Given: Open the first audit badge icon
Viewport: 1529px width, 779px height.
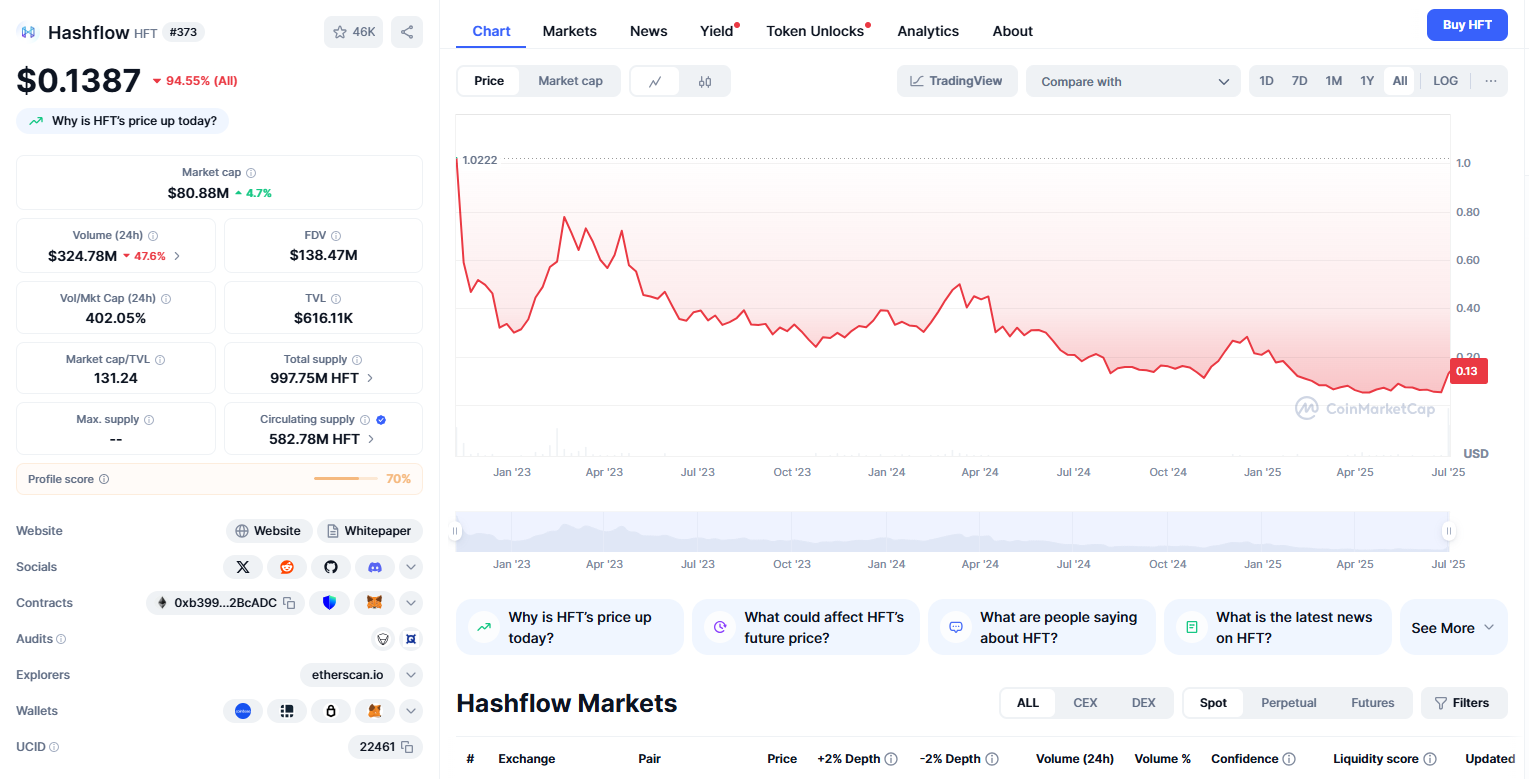Looking at the screenshot, I should tap(382, 639).
